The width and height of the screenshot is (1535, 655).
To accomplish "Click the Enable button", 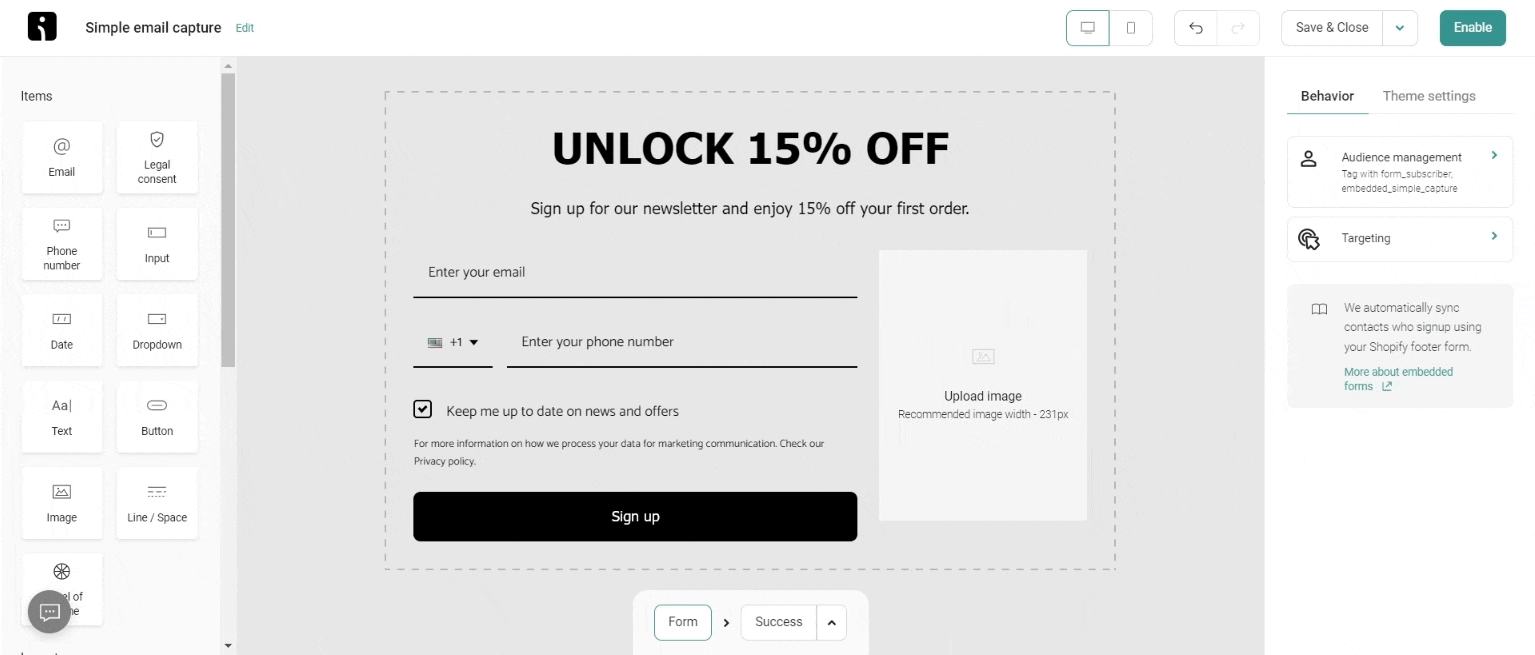I will (1472, 28).
